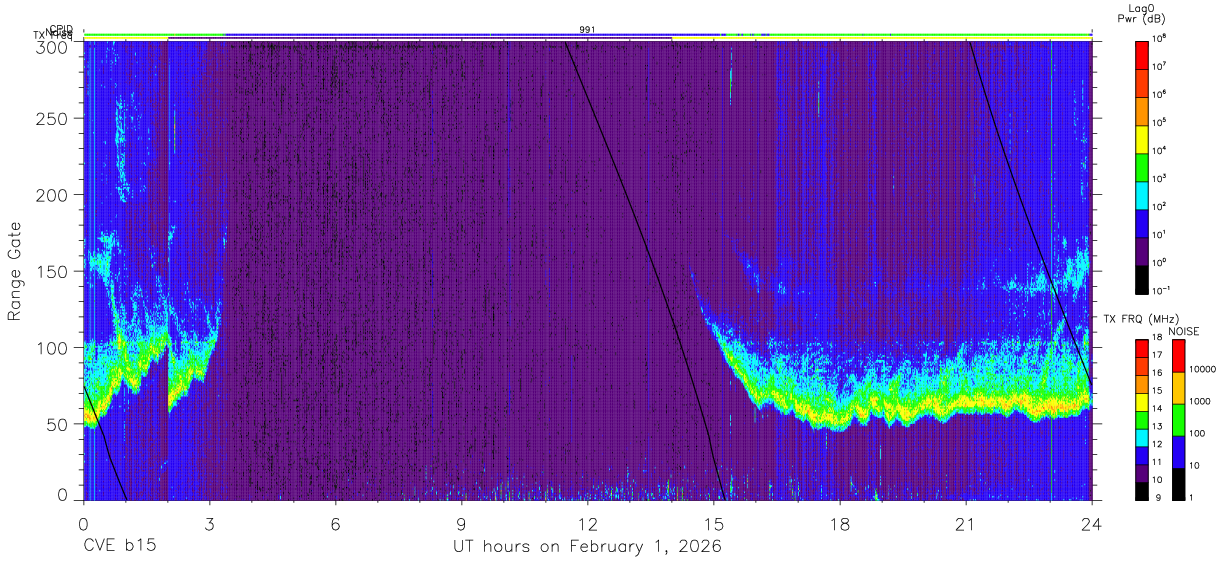Image resolution: width=1228 pixels, height=567 pixels.
Task: Click UT hour tick label "24"
Action: tap(1091, 523)
